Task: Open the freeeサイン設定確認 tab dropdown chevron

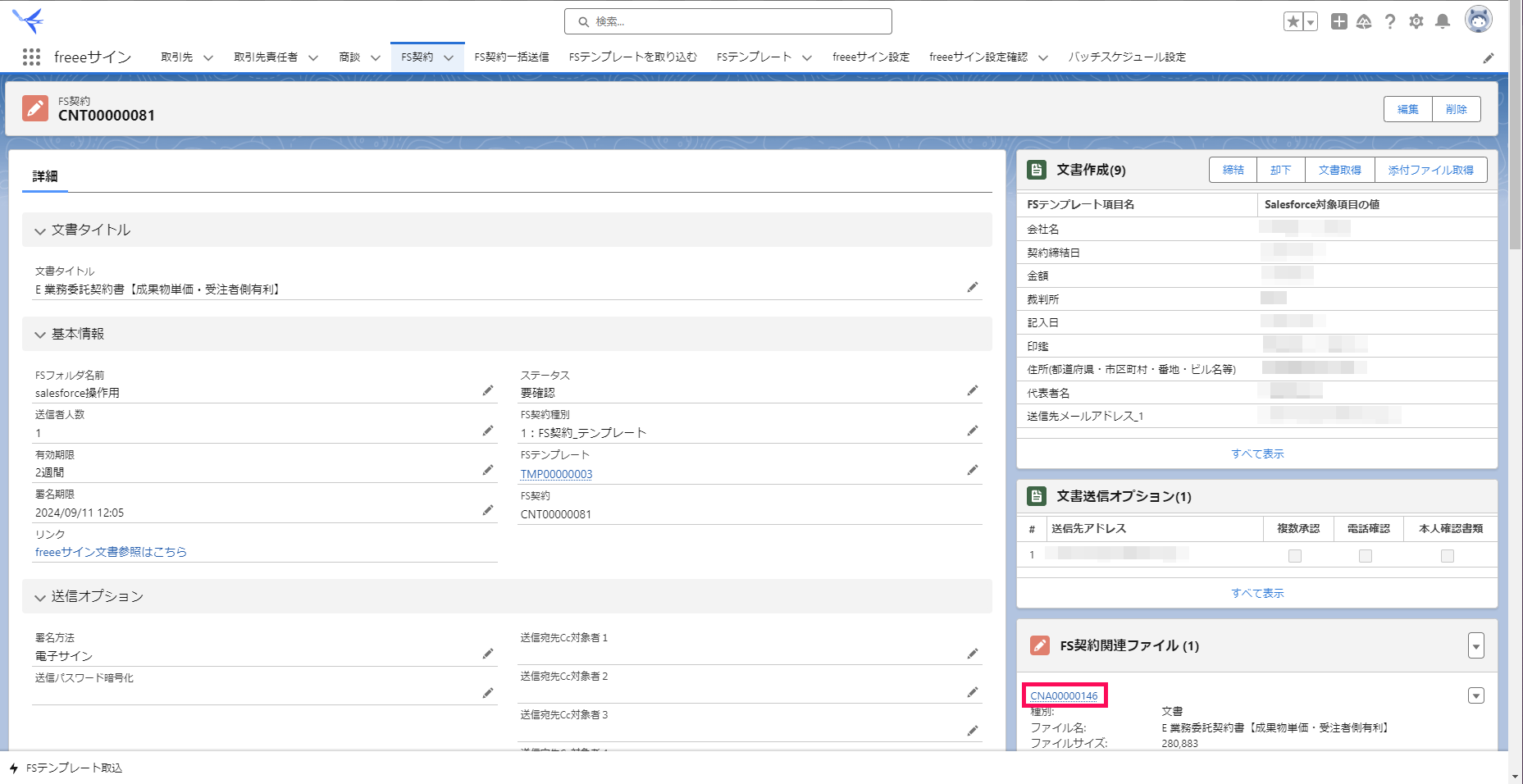Action: 1043,58
